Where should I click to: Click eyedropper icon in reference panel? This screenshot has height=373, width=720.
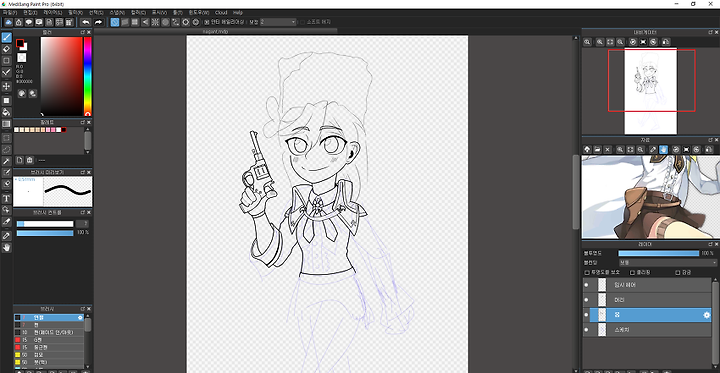click(653, 150)
